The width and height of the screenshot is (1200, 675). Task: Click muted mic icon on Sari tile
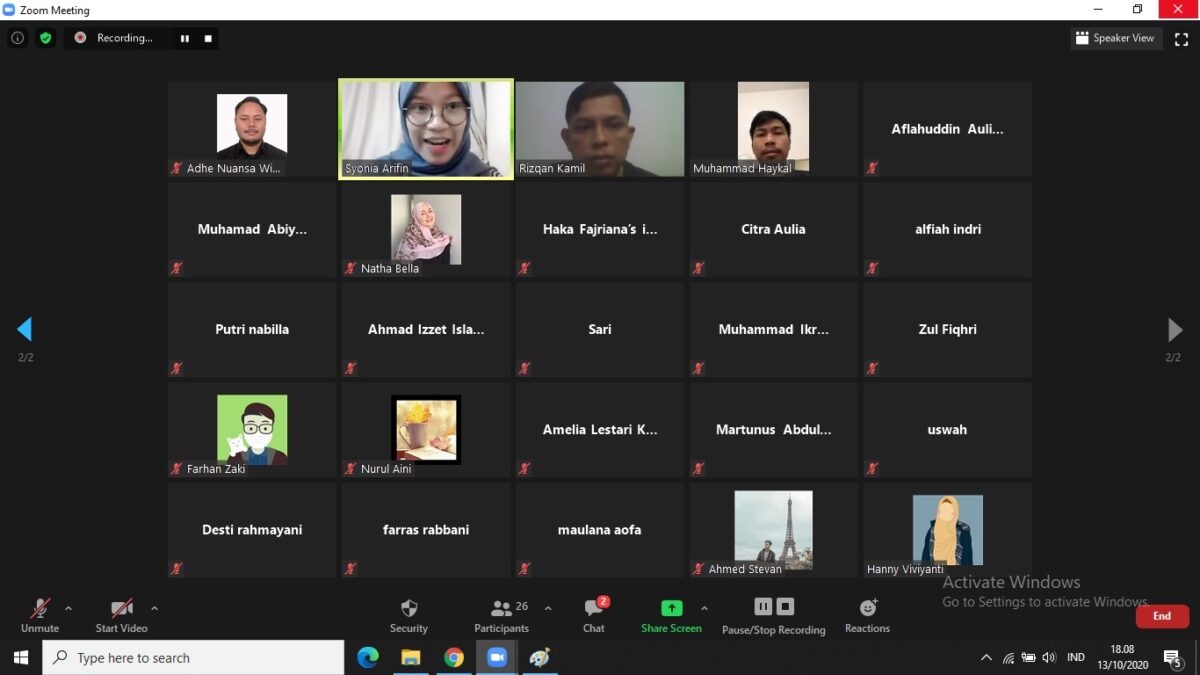coord(524,368)
